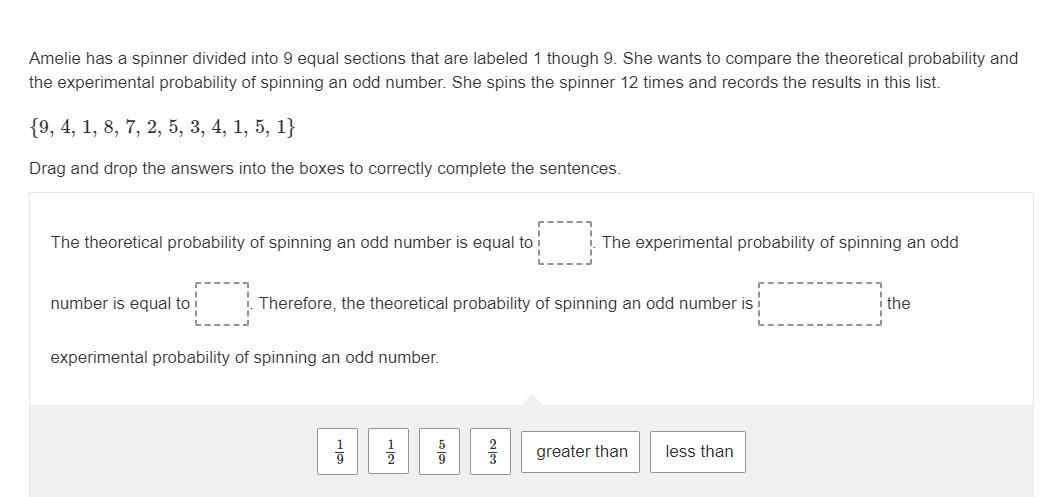Select the 1/9 fraction answer tile
The image size is (1047, 497).
tap(339, 451)
